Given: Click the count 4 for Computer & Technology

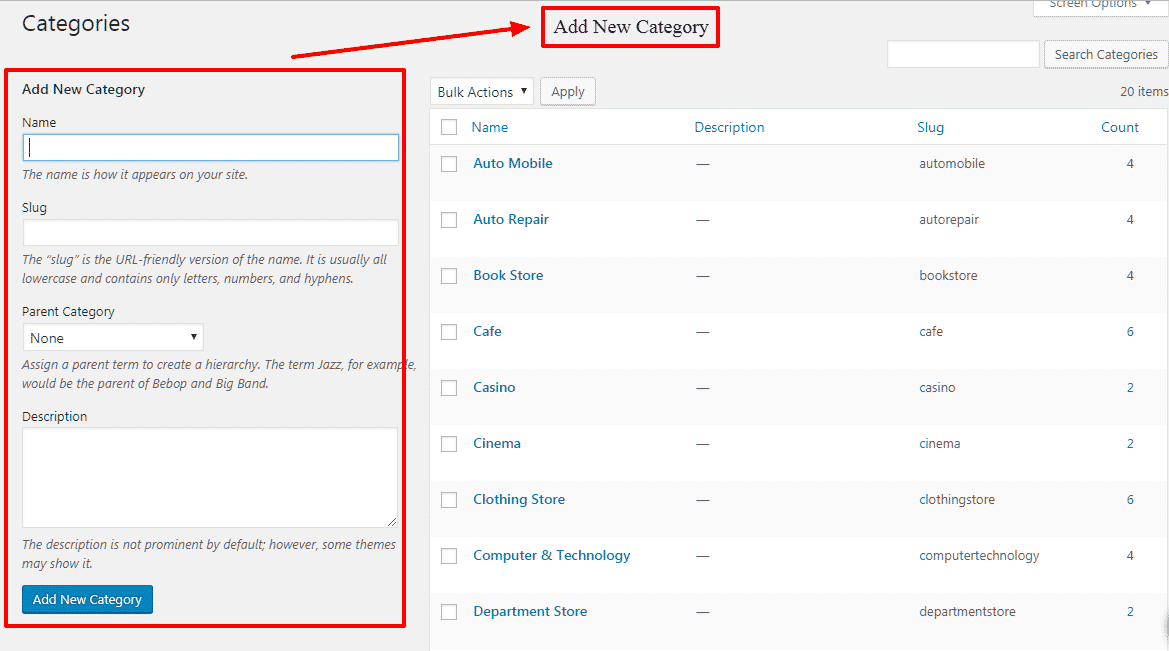Looking at the screenshot, I should 1130,555.
